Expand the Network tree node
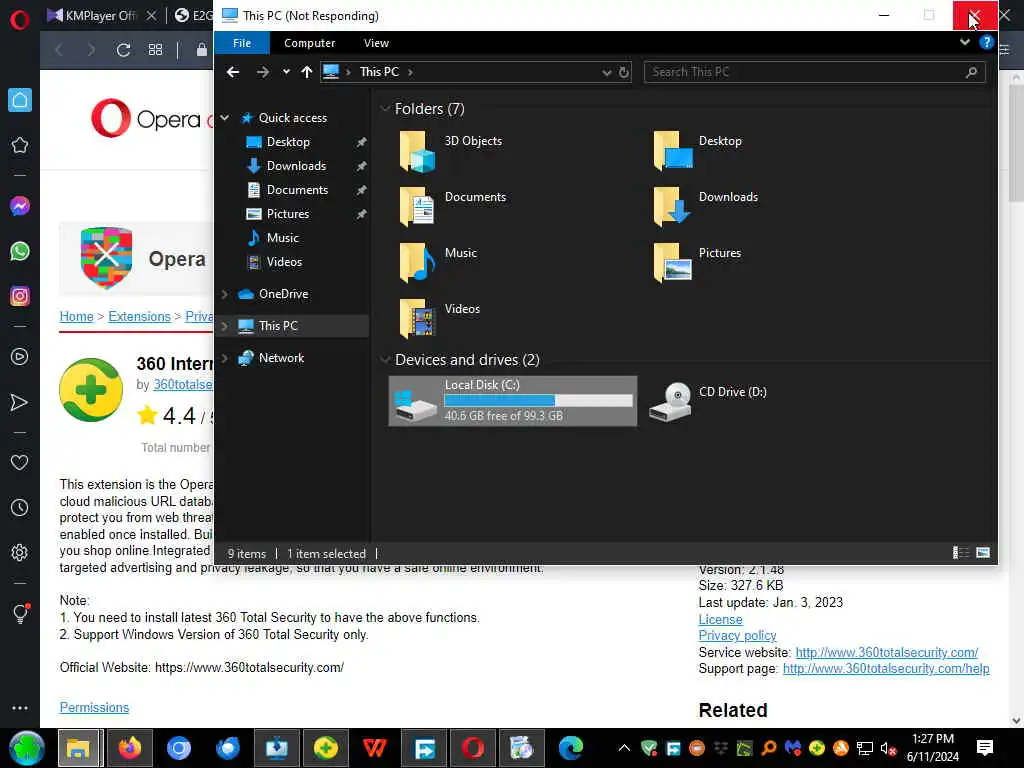The image size is (1024, 768). (225, 358)
